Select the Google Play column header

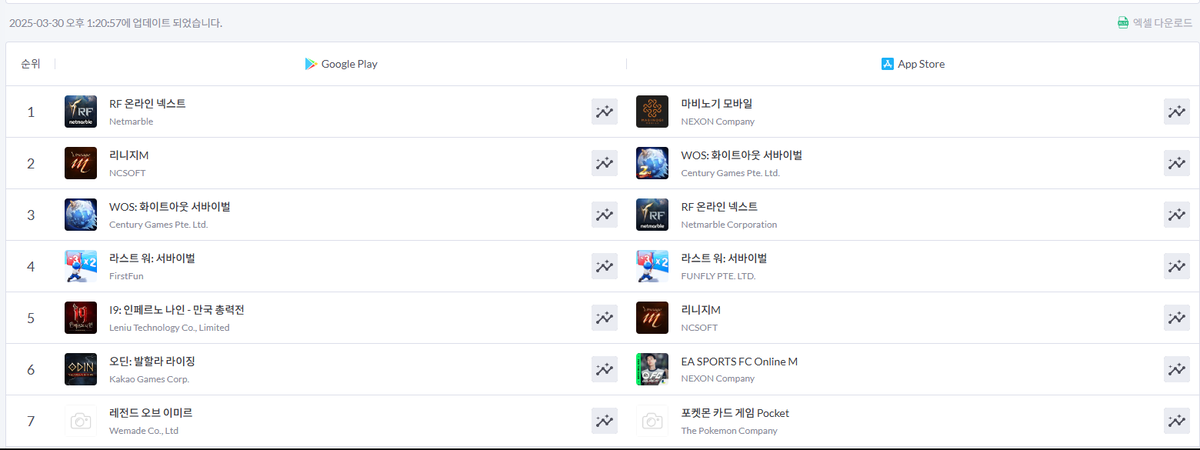coord(341,64)
